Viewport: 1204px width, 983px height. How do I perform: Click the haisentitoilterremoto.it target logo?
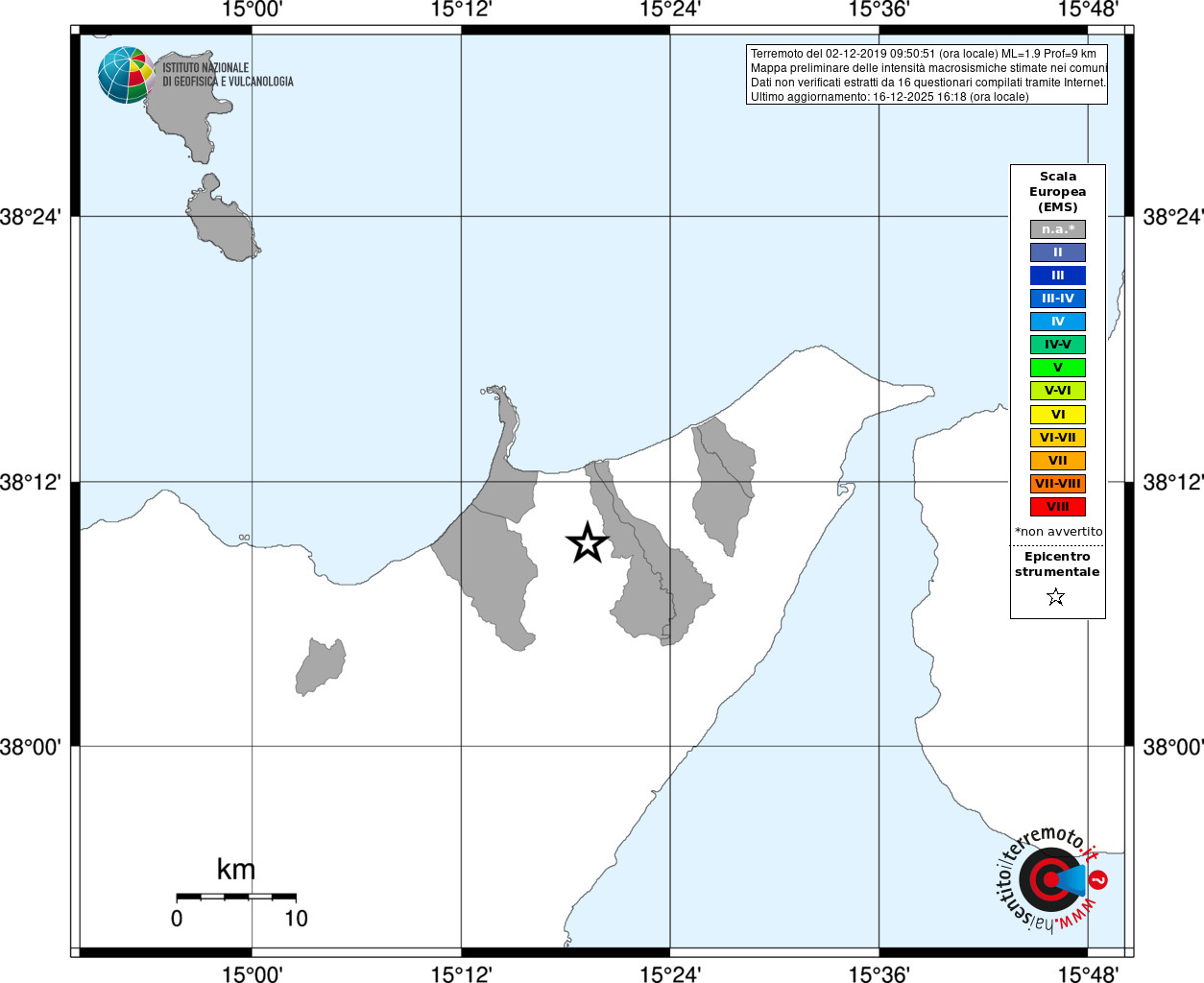pos(1049,879)
